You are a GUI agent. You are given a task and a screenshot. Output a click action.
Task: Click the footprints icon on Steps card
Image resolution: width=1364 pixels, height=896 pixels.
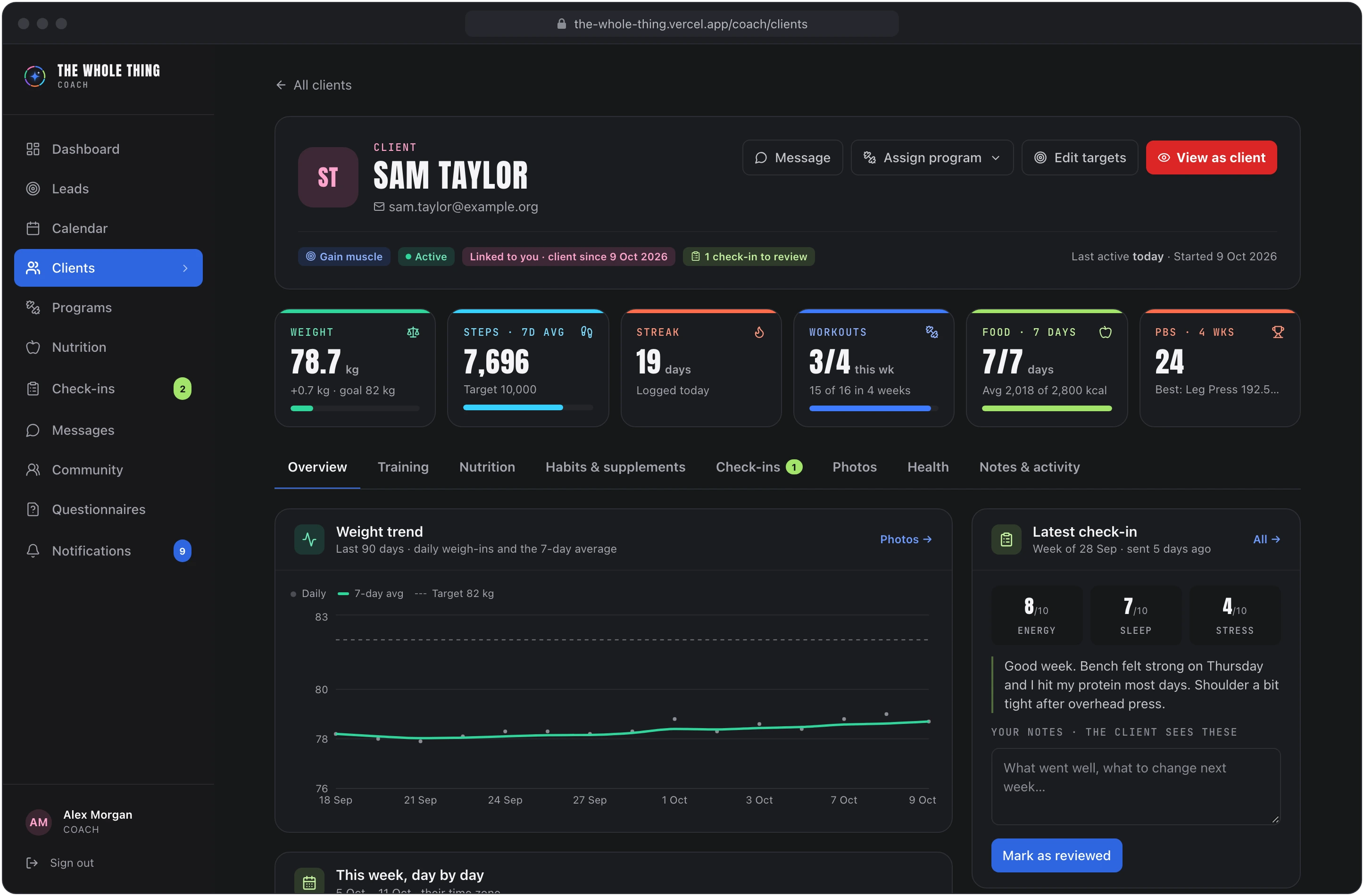point(586,332)
